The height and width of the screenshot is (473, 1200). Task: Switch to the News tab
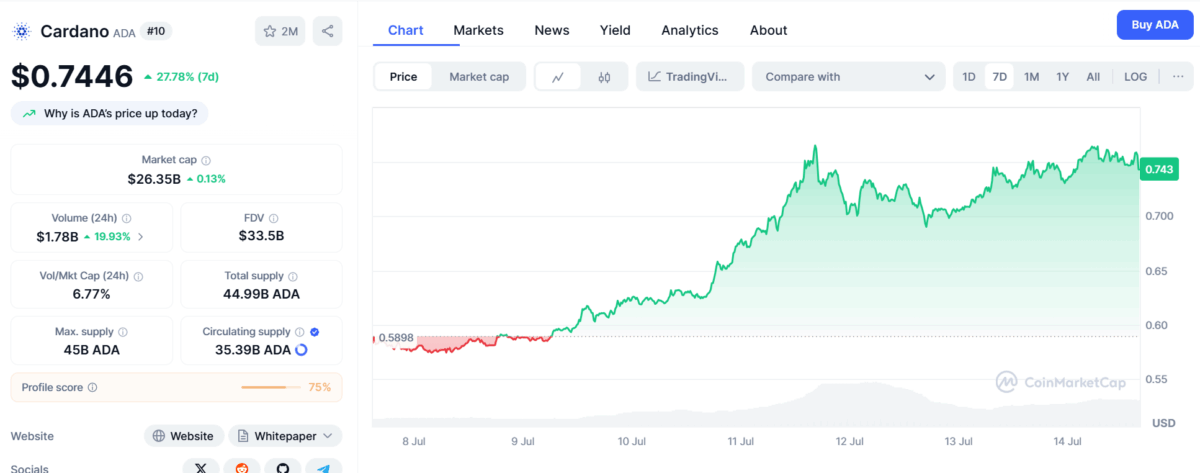click(552, 30)
